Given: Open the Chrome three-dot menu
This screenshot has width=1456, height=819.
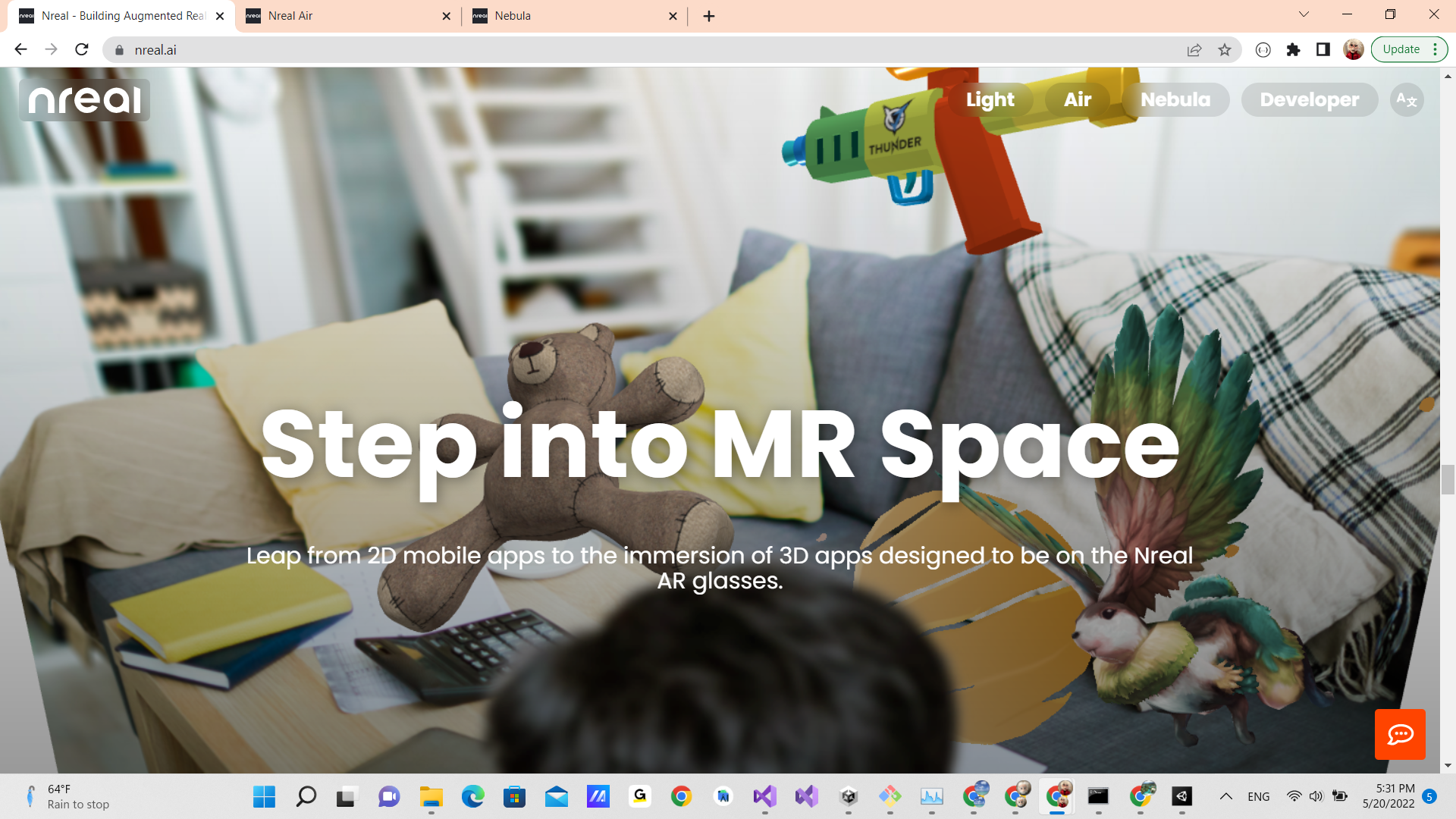Looking at the screenshot, I should [1436, 50].
